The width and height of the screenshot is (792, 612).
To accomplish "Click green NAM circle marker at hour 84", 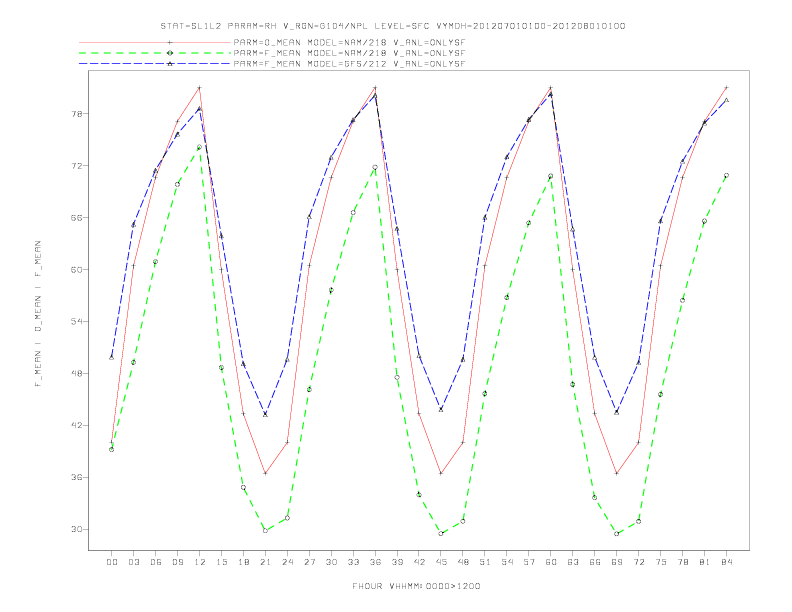I will tap(726, 175).
